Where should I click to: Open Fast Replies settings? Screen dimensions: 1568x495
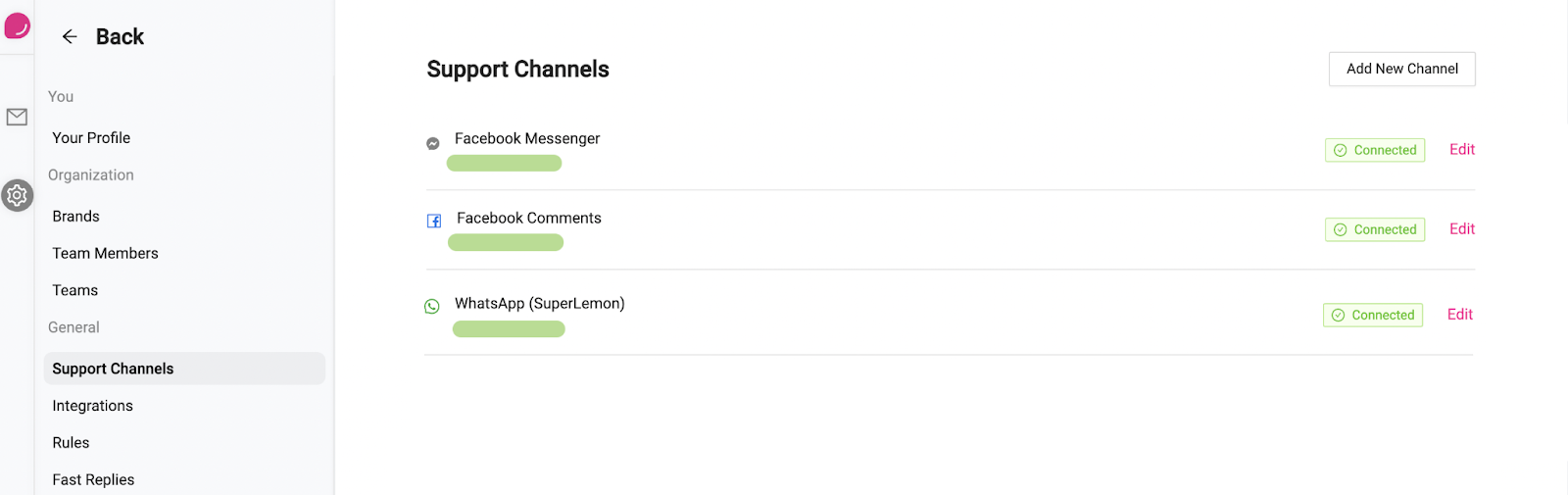tap(93, 479)
